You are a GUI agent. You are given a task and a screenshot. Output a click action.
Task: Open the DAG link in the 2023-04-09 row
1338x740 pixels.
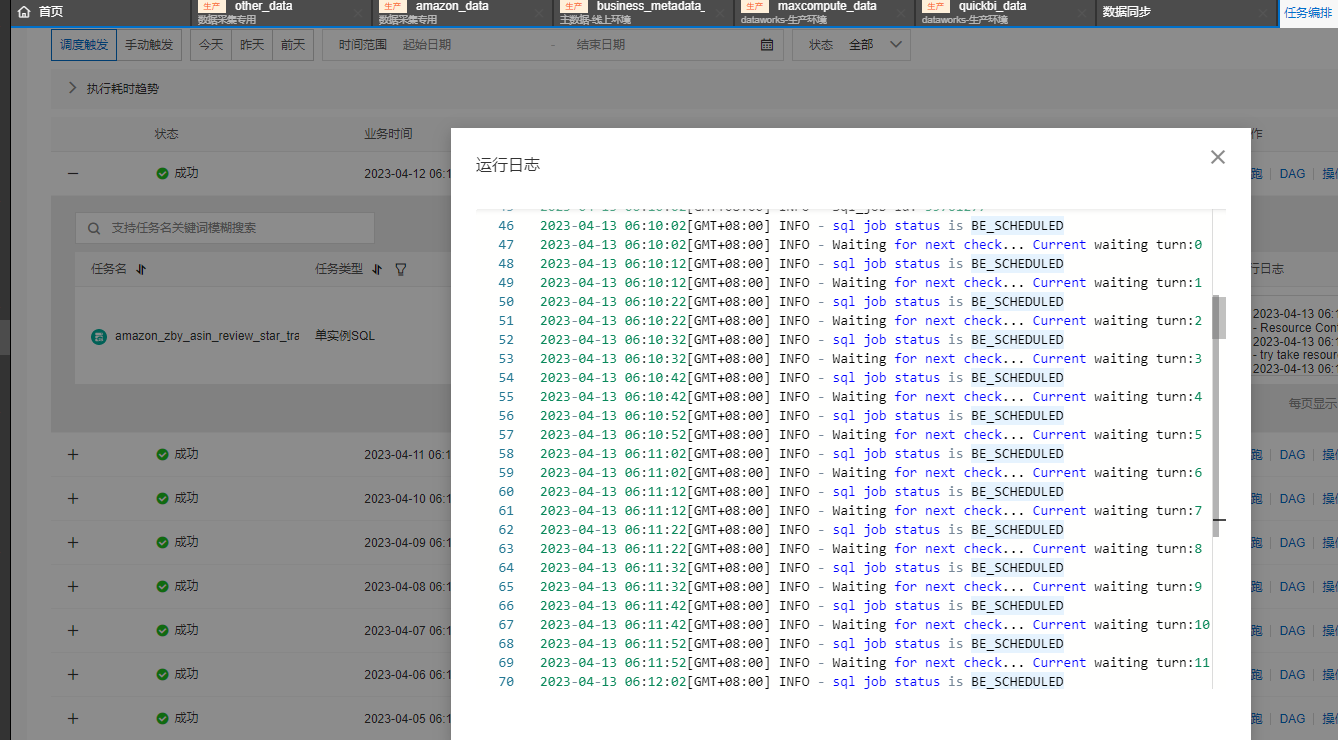1292,542
